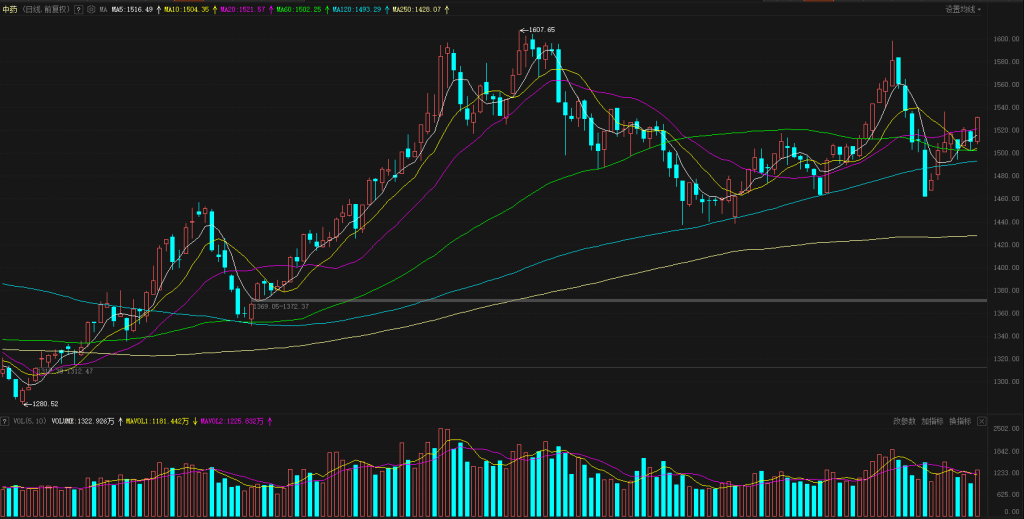Click the MA120 cyan up-arrow icon

385,9
